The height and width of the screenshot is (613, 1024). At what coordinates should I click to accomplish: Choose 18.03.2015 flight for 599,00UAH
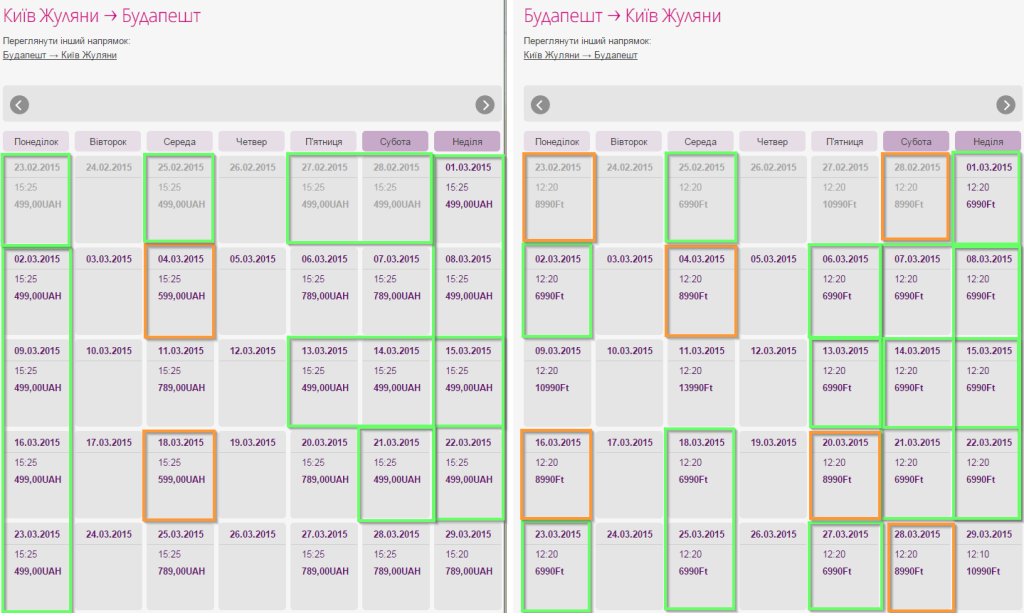pyautogui.click(x=180, y=475)
